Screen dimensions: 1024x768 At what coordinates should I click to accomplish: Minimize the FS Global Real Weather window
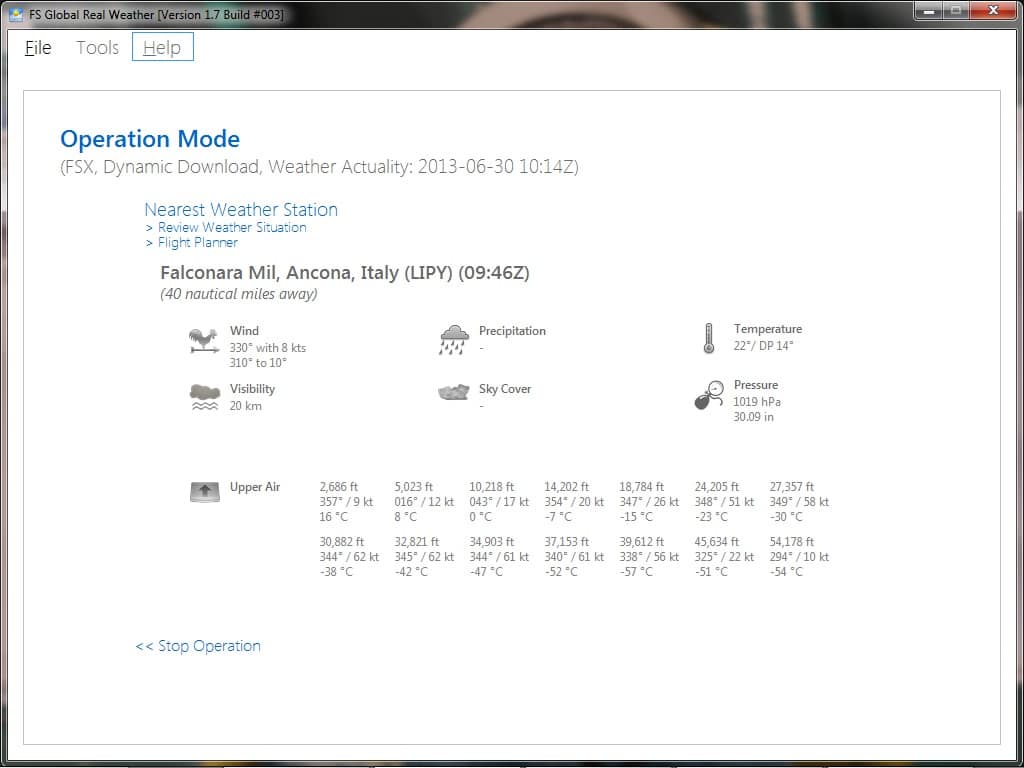point(928,11)
